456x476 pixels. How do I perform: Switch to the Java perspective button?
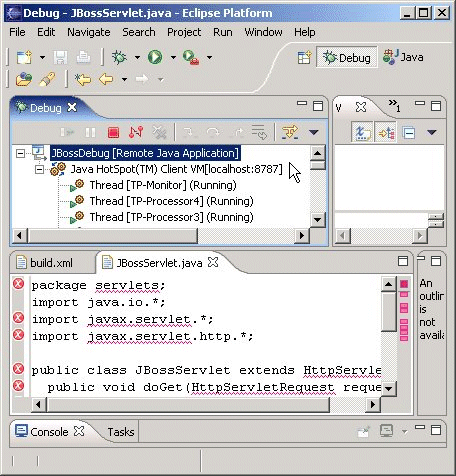pos(403,57)
